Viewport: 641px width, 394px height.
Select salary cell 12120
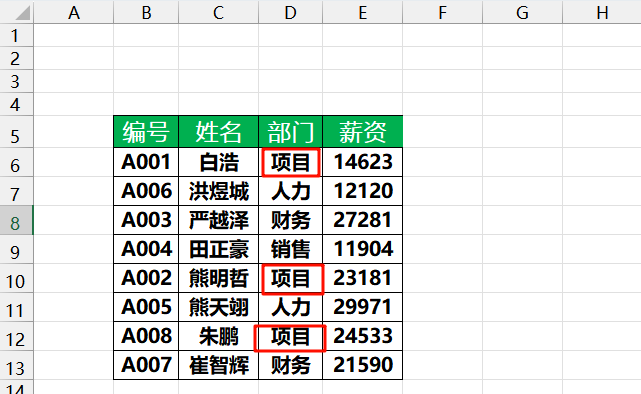[363, 191]
